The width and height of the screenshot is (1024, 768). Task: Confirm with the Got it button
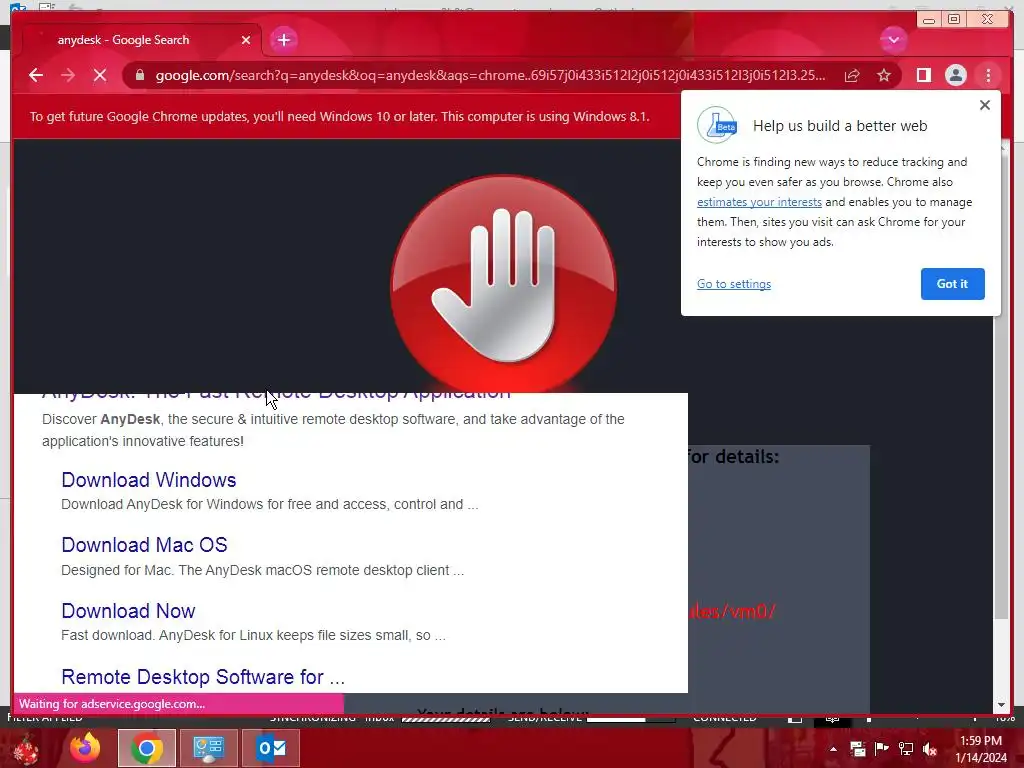point(952,284)
